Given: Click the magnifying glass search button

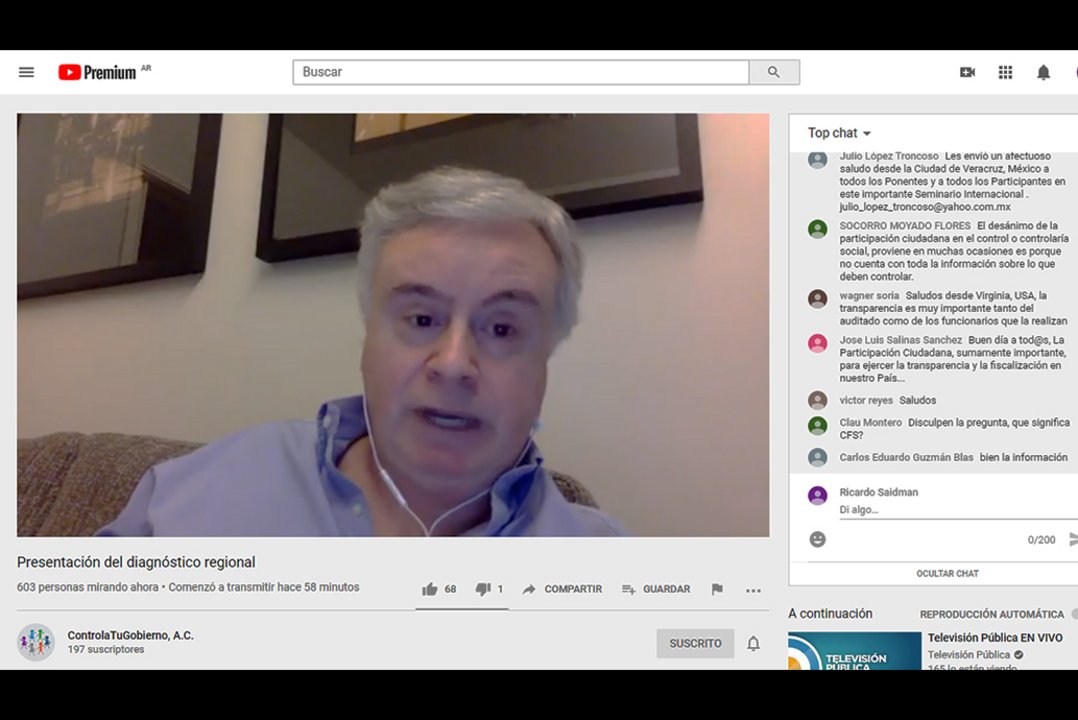Looking at the screenshot, I should tap(774, 72).
